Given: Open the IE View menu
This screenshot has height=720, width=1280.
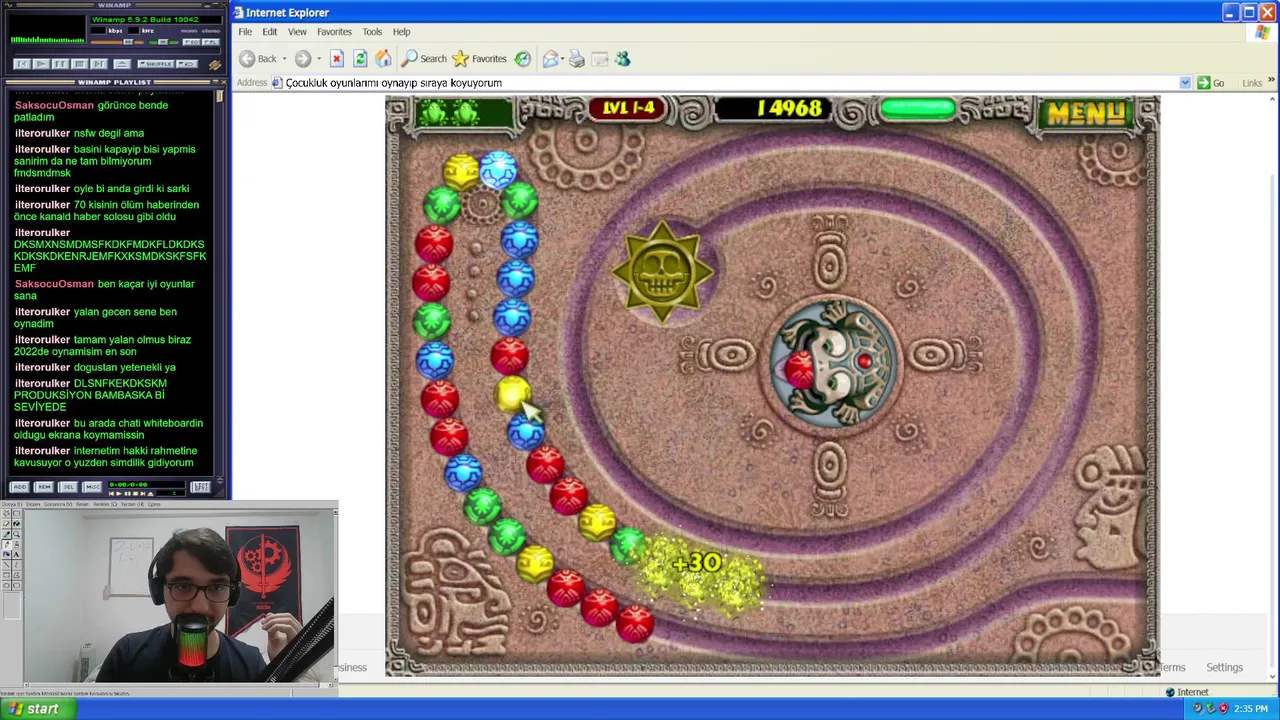Looking at the screenshot, I should click(297, 32).
